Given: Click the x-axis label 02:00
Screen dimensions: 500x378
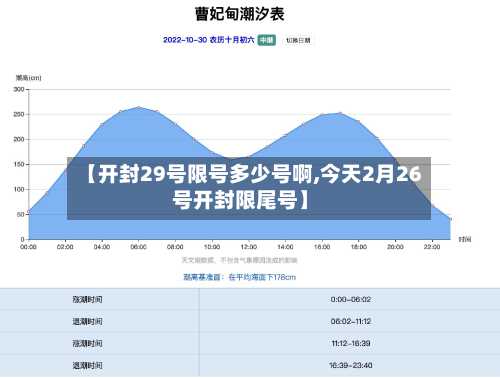Looking at the screenshot, I should tap(65, 247).
